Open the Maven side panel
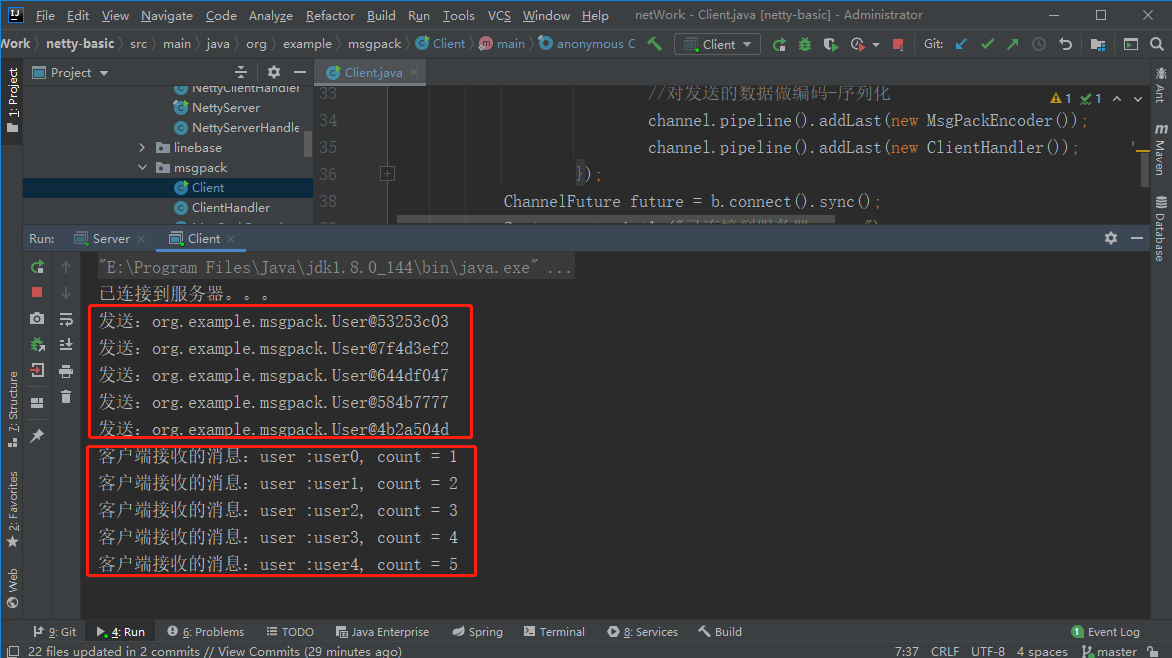The height and width of the screenshot is (658, 1172). tap(1160, 150)
